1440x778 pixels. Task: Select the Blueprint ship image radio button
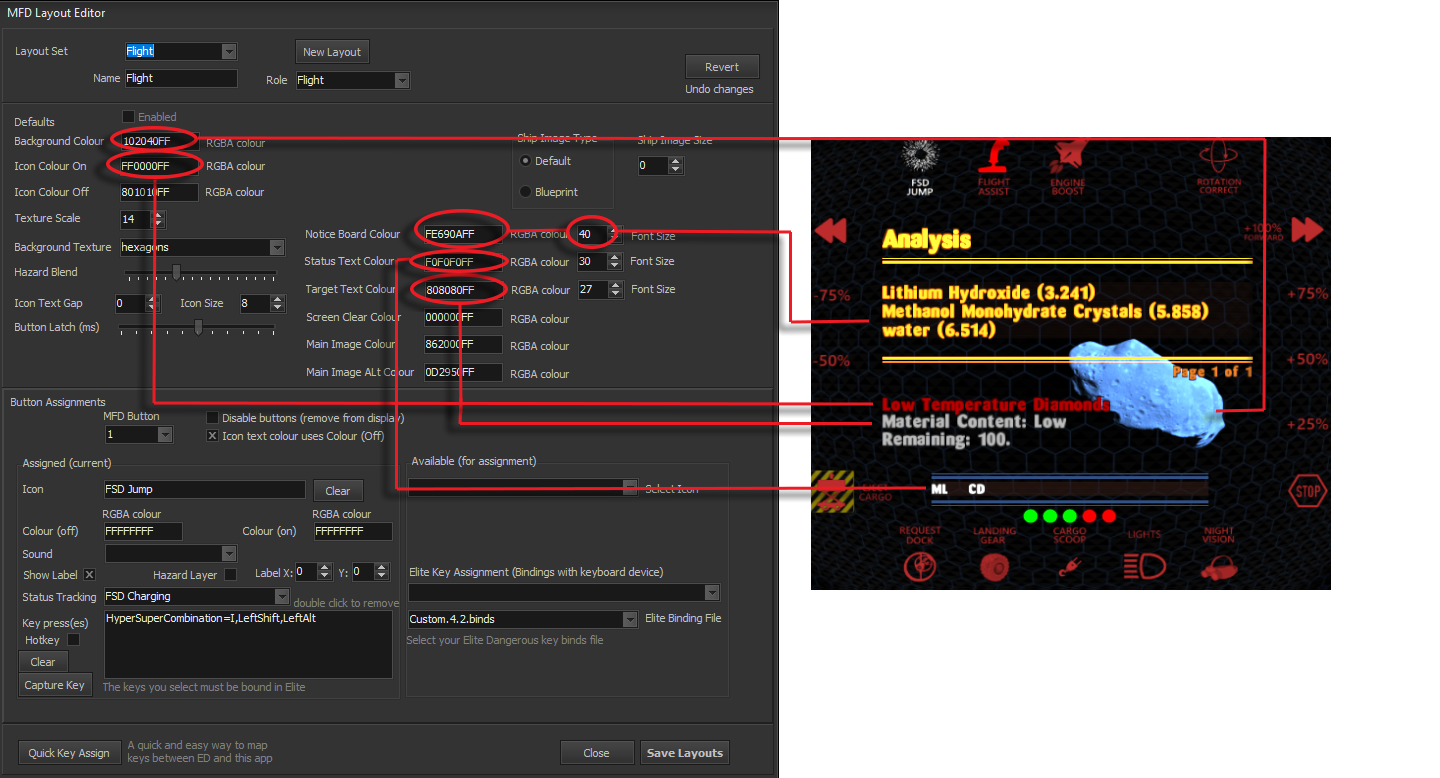coord(526,192)
